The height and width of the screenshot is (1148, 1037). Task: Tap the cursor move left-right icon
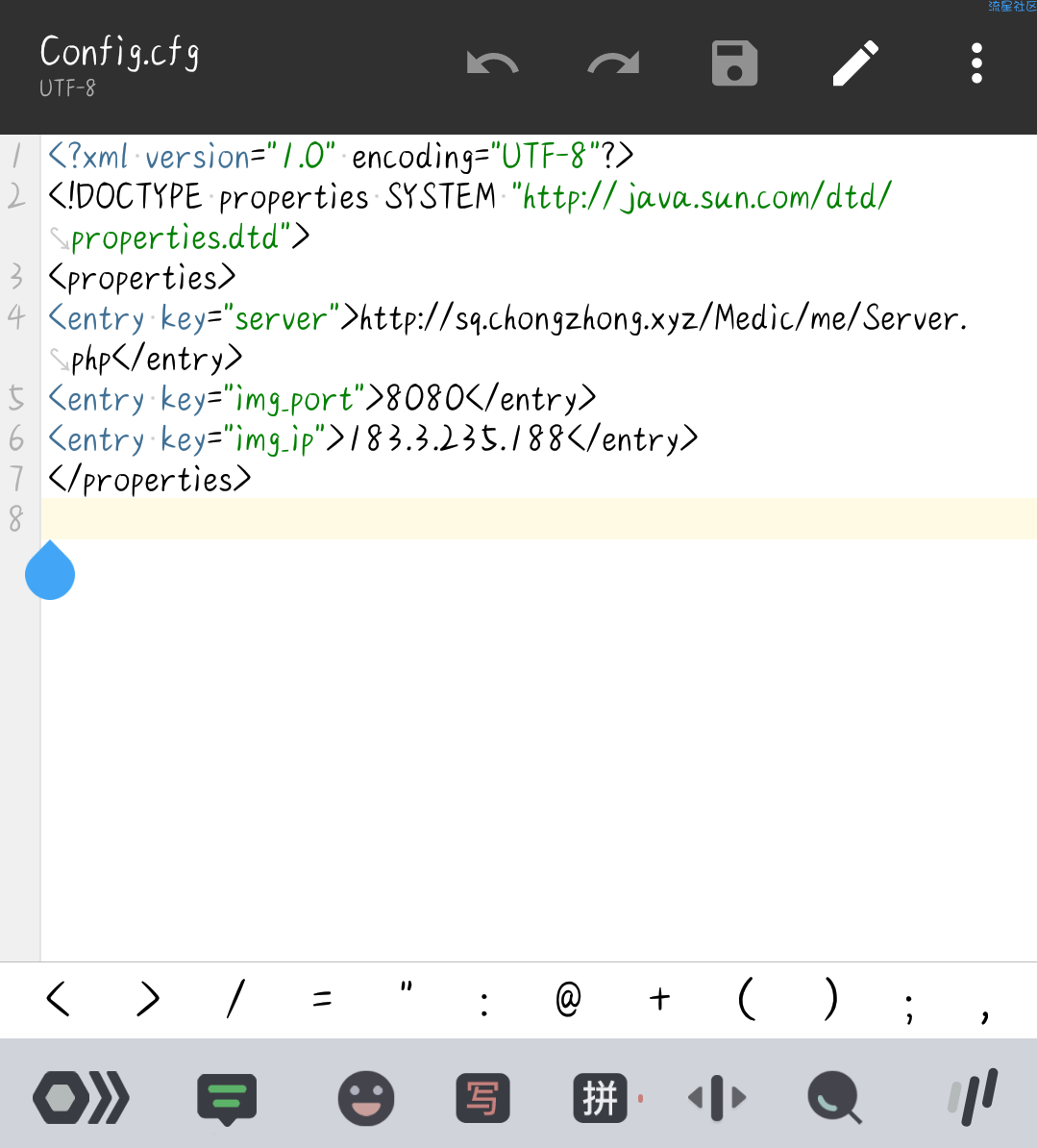pos(717,1098)
